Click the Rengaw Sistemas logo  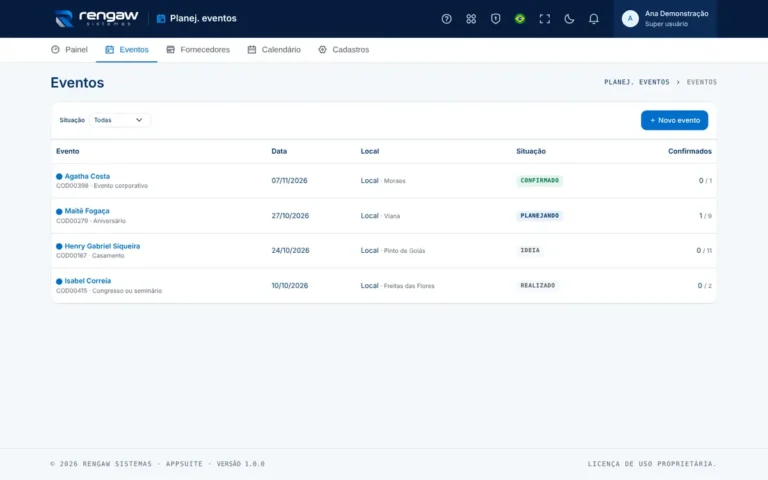pyautogui.click(x=96, y=19)
